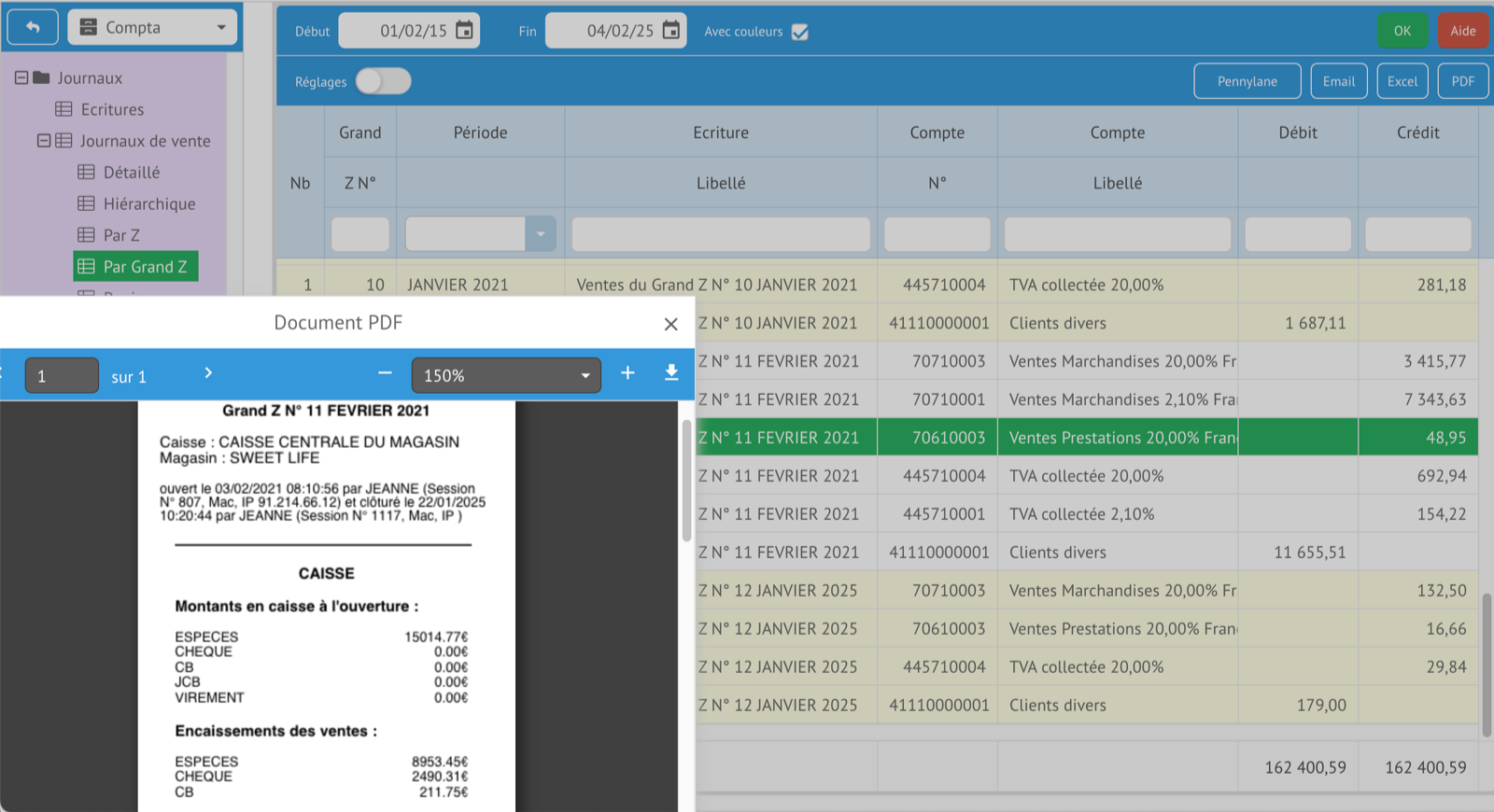
Task: Zoom out of the PDF with minus
Action: (x=385, y=373)
